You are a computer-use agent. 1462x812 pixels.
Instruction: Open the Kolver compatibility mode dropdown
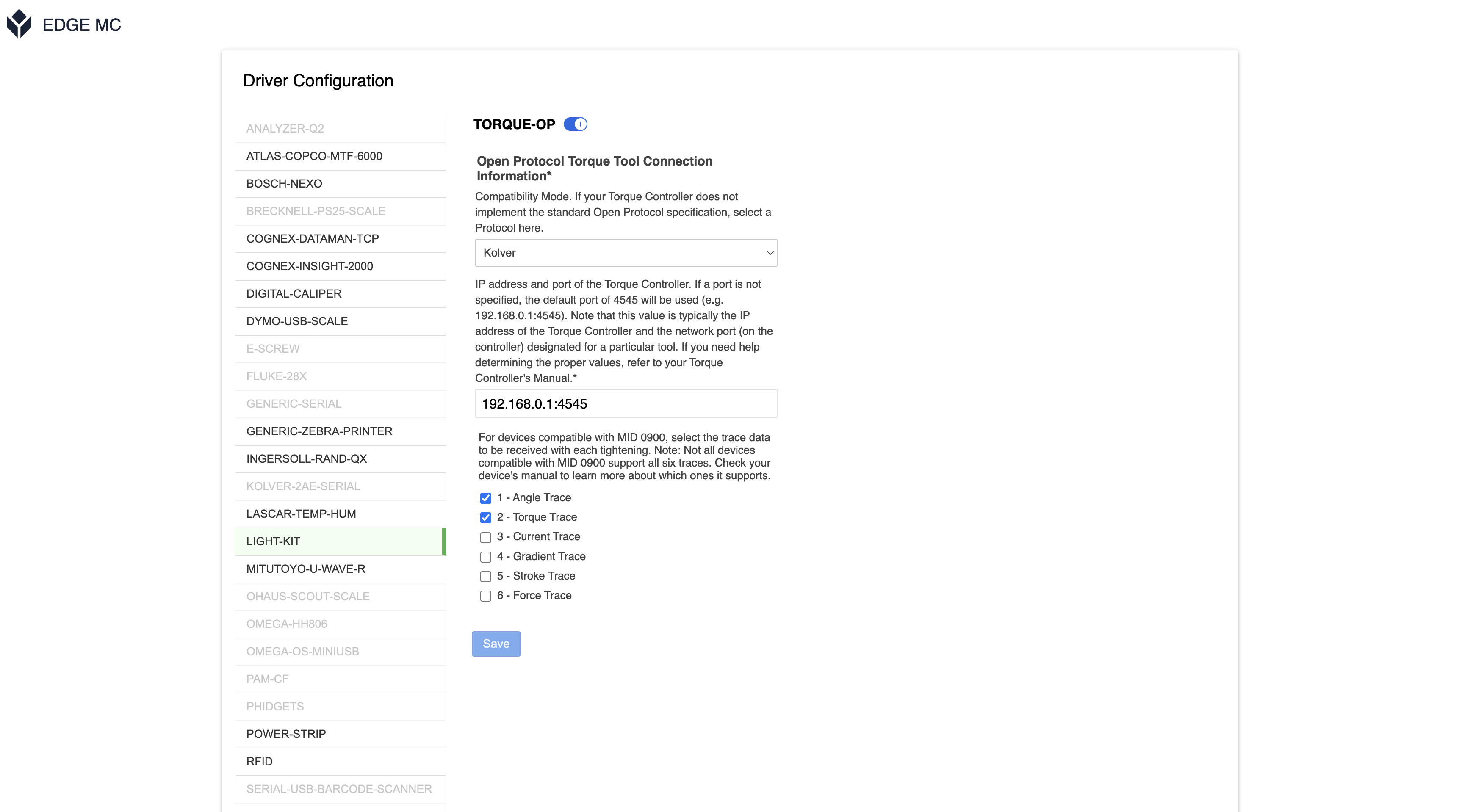[626, 252]
